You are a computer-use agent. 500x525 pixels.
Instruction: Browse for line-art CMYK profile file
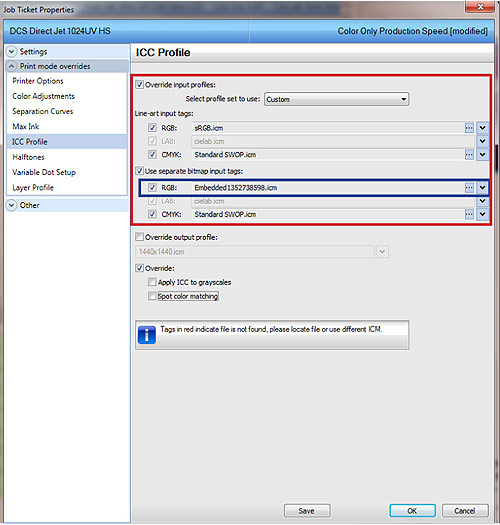[x=469, y=154]
